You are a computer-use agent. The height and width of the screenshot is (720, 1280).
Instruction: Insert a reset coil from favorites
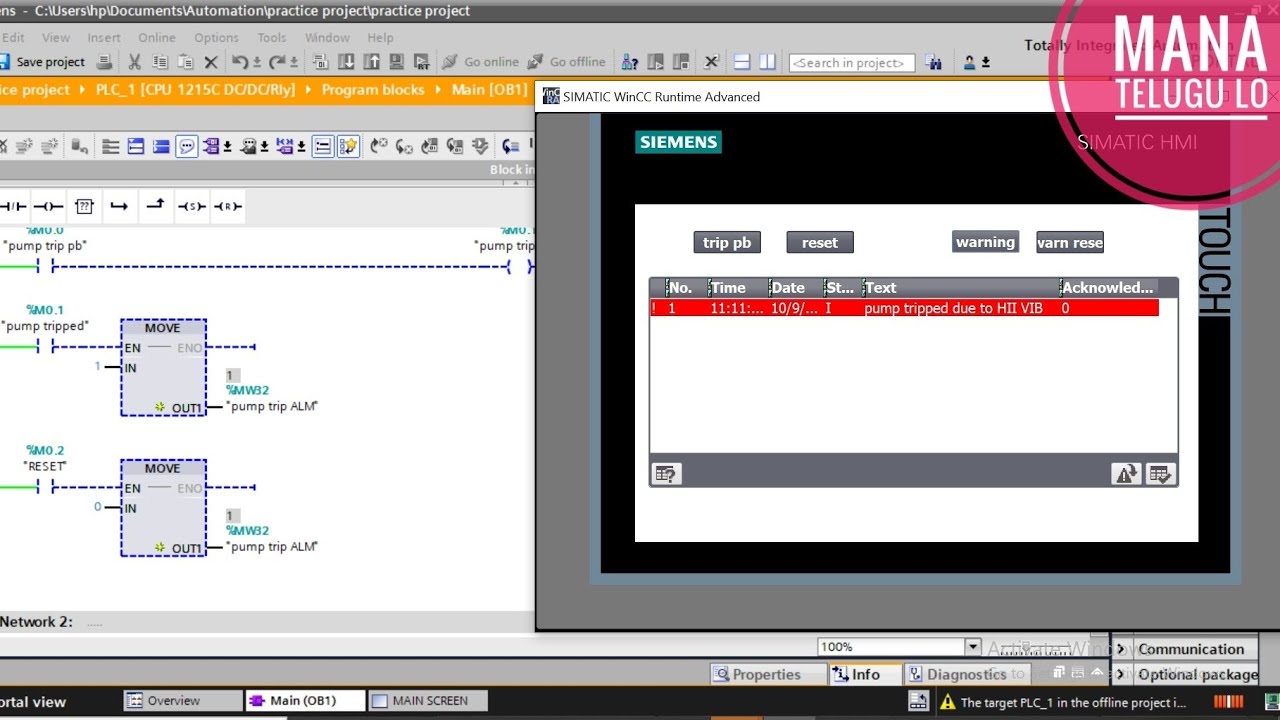click(x=228, y=206)
